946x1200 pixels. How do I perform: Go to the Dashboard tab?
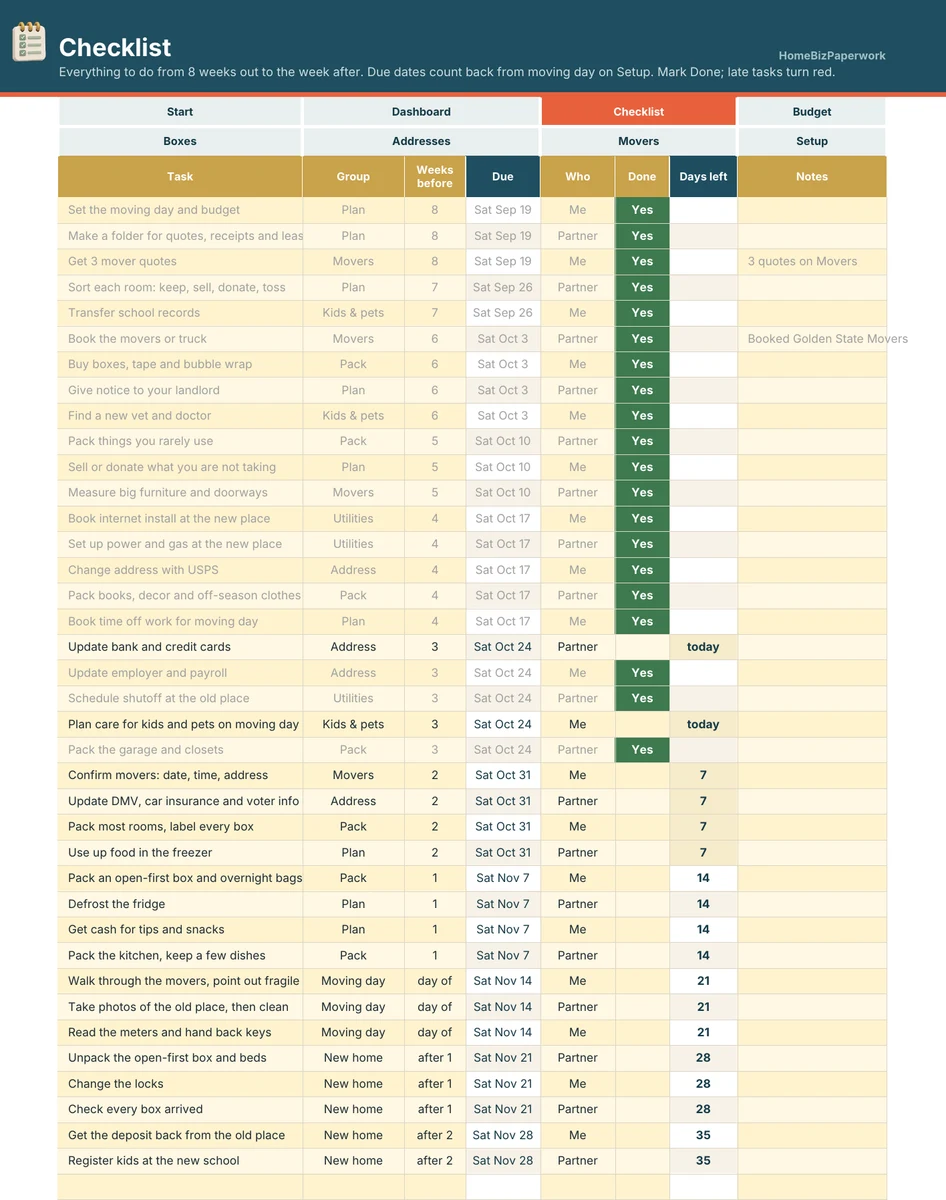pos(421,112)
